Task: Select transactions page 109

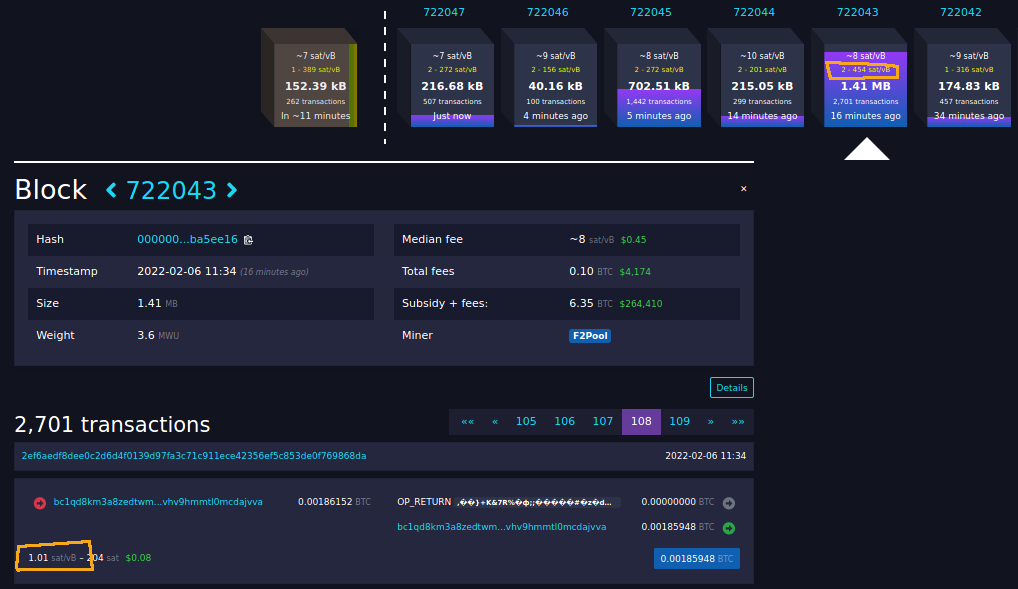Action: 679,421
